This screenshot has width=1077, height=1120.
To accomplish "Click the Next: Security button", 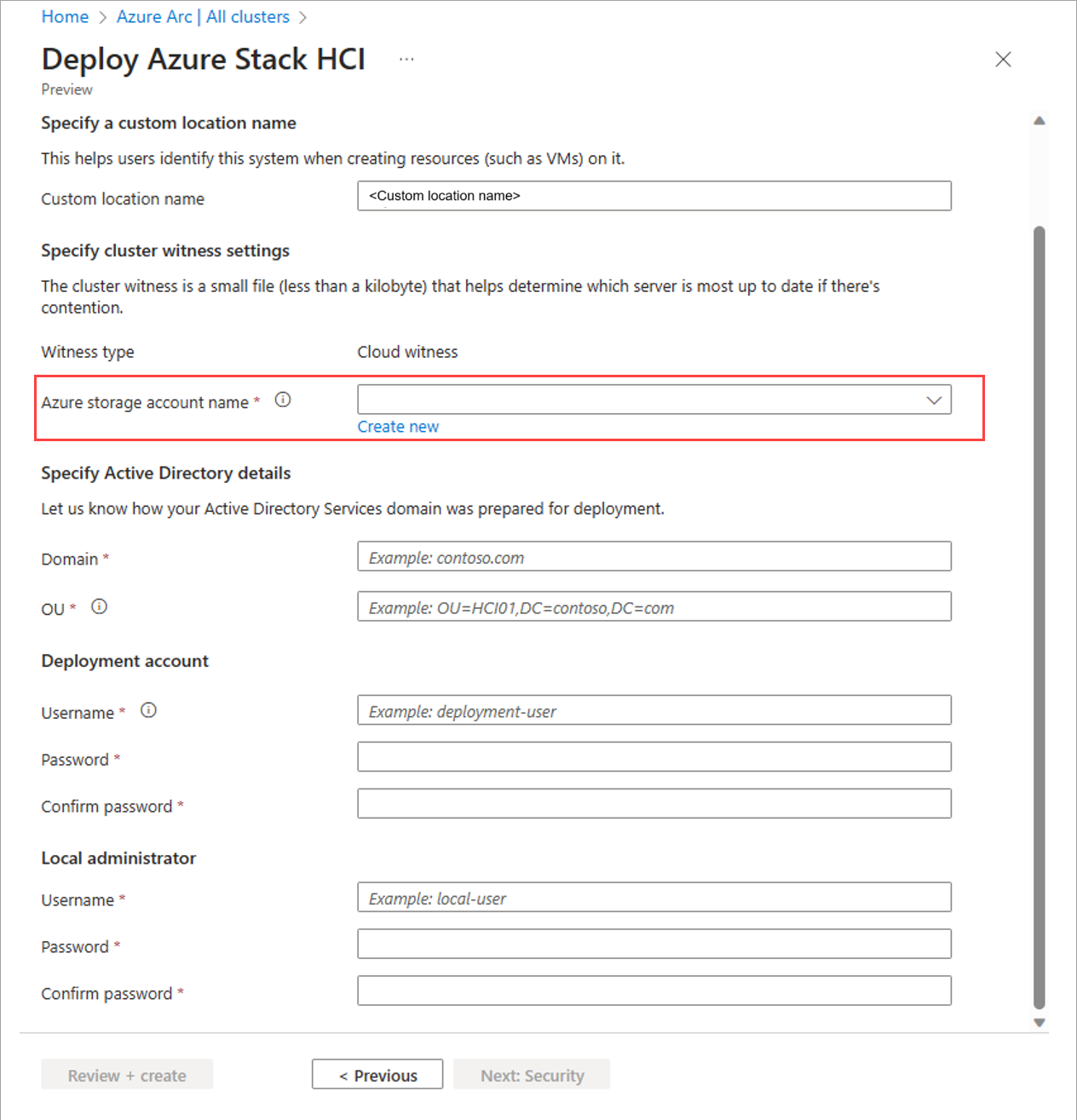I will [x=532, y=1074].
